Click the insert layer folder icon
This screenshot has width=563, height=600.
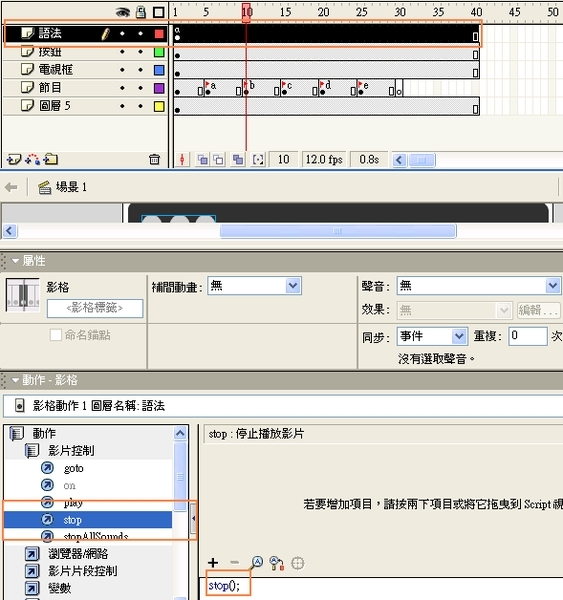[51, 159]
